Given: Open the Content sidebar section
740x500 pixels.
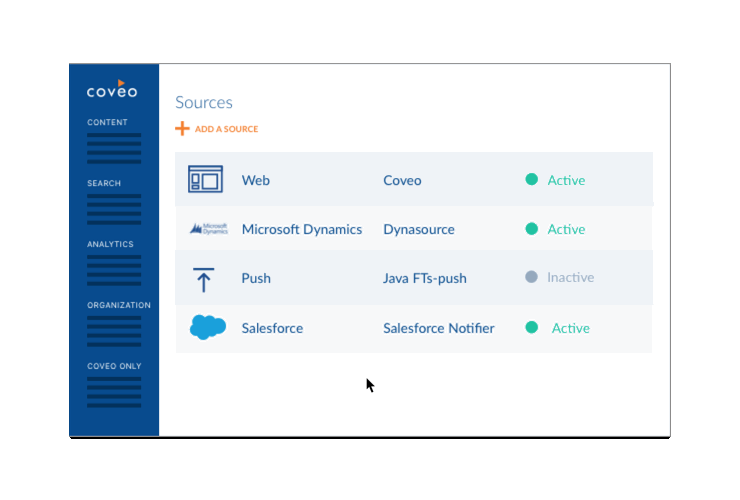Looking at the screenshot, I should click(107, 122).
